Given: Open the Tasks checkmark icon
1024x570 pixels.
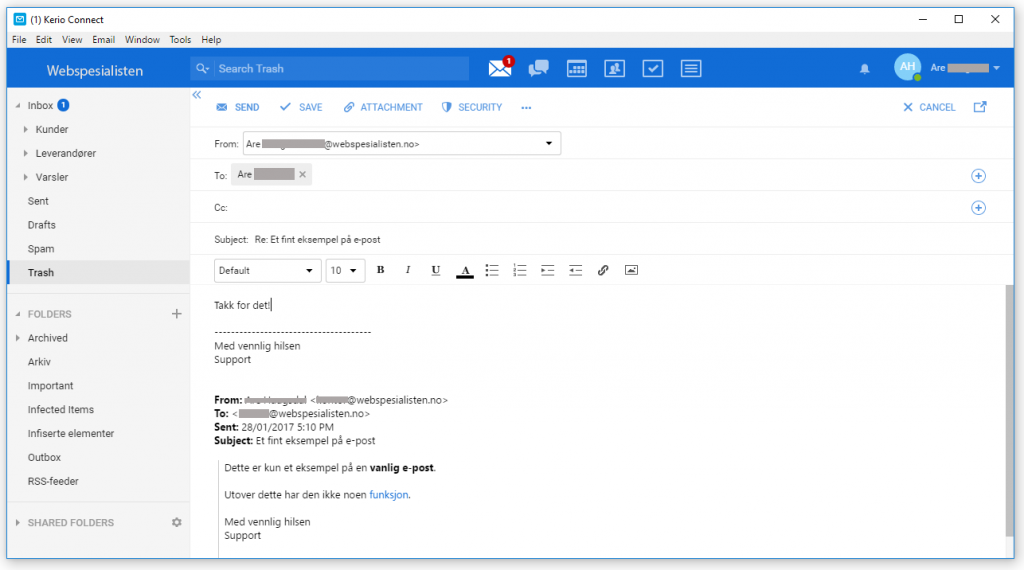Looking at the screenshot, I should [652, 68].
